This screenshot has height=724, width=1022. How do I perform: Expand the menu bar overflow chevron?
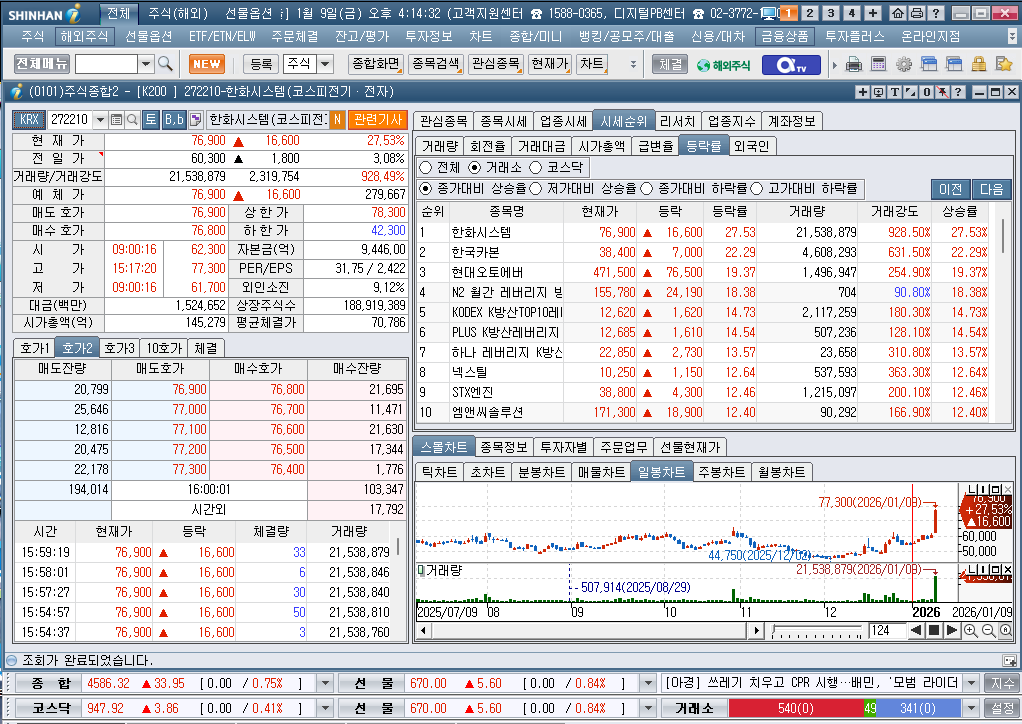pos(1012,36)
